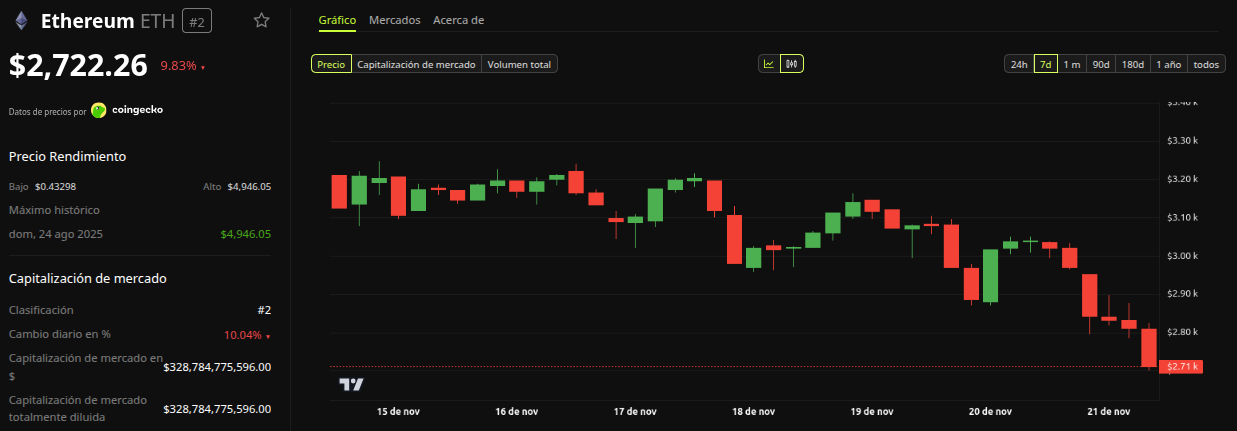Click the dom, 24 ago 2025 date
The image size is (1237, 431).
click(57, 234)
